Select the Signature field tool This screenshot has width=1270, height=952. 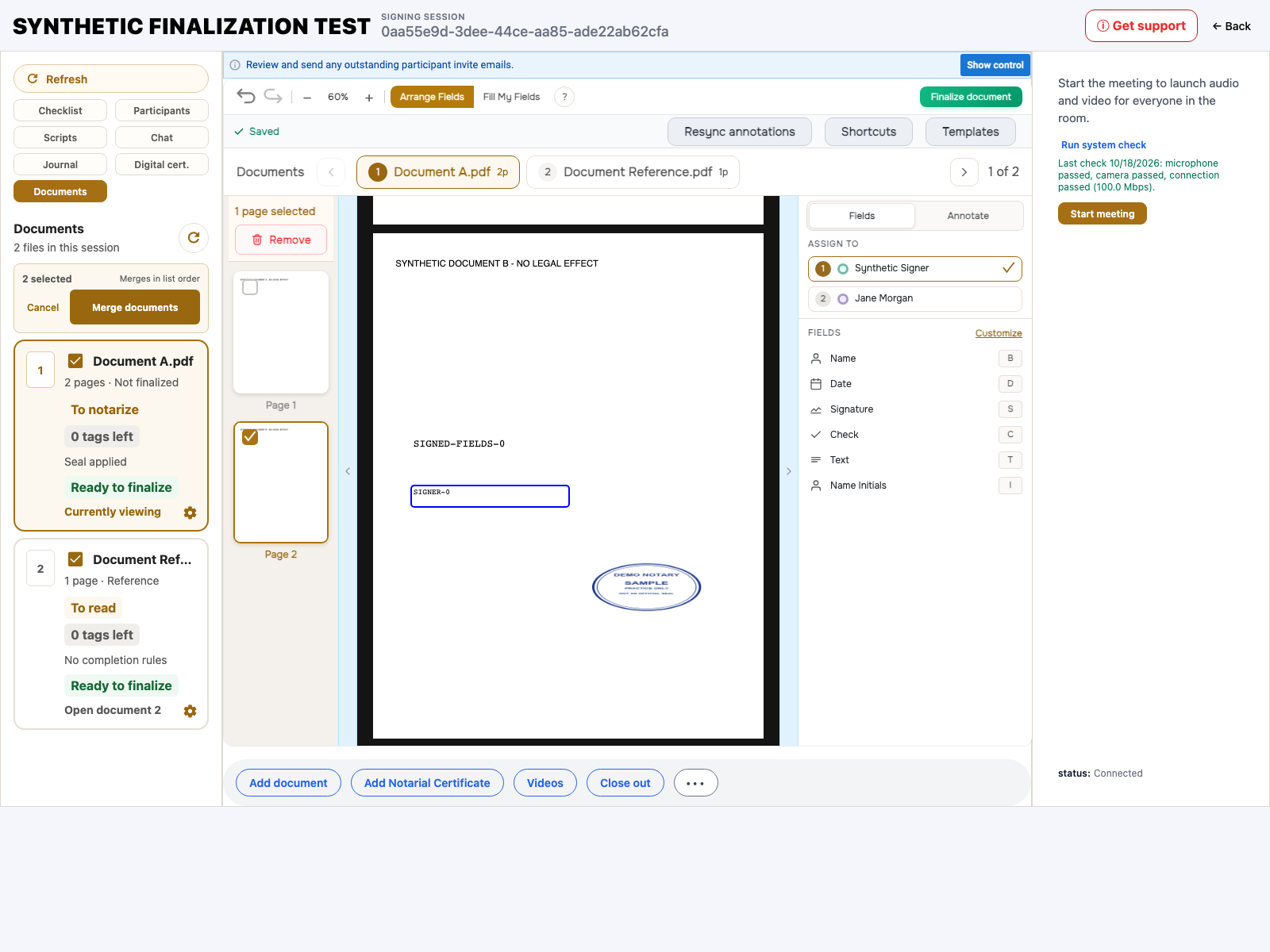[x=915, y=409]
